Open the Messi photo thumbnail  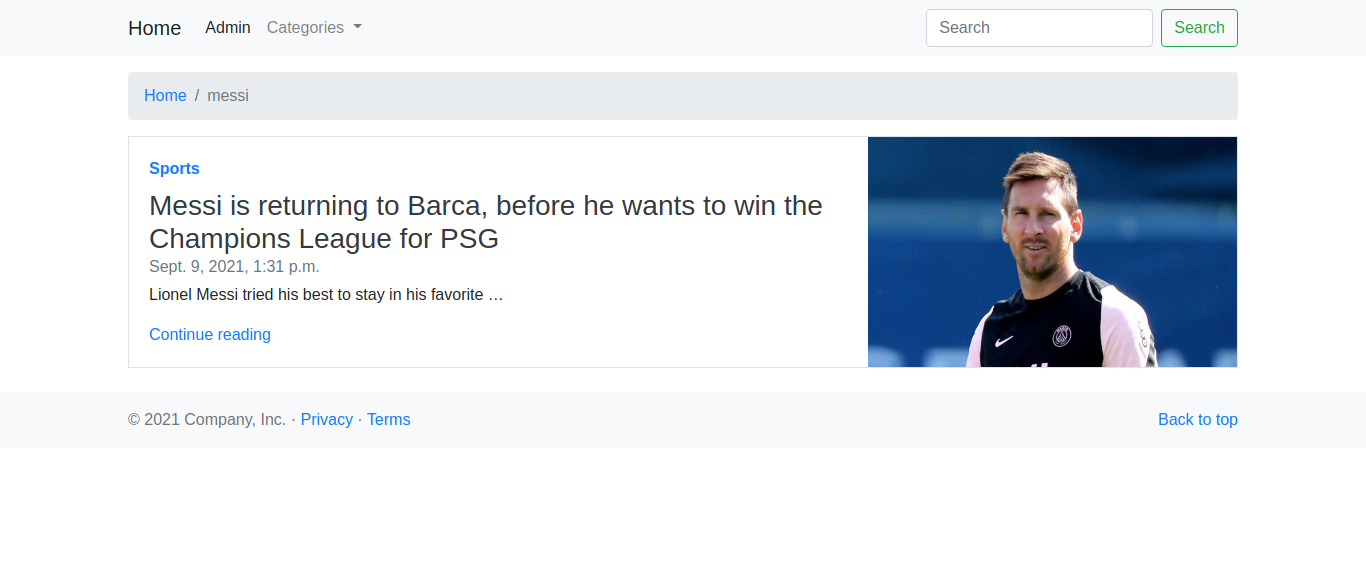pos(1052,252)
